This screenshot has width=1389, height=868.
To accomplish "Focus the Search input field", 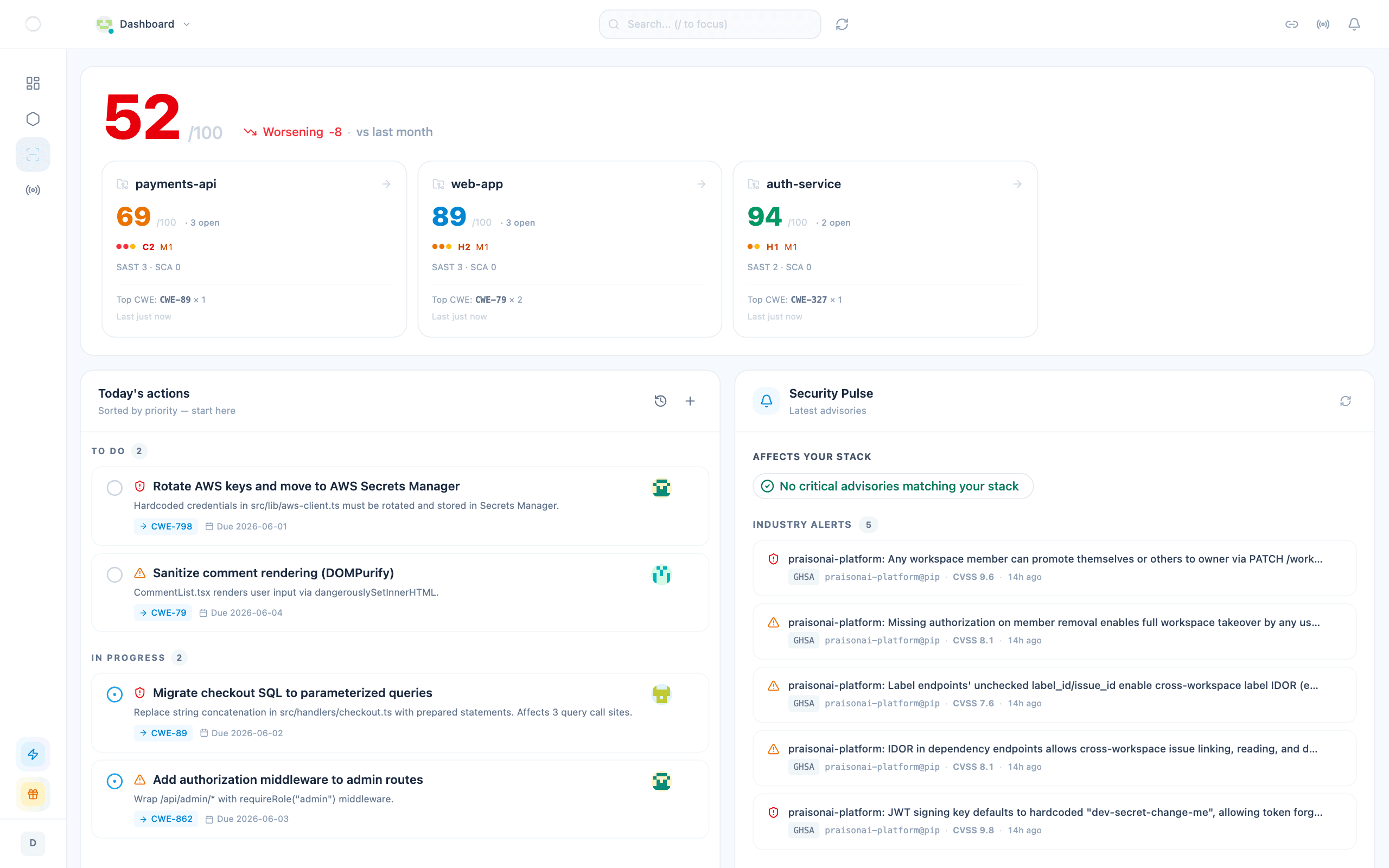I will click(x=710, y=24).
